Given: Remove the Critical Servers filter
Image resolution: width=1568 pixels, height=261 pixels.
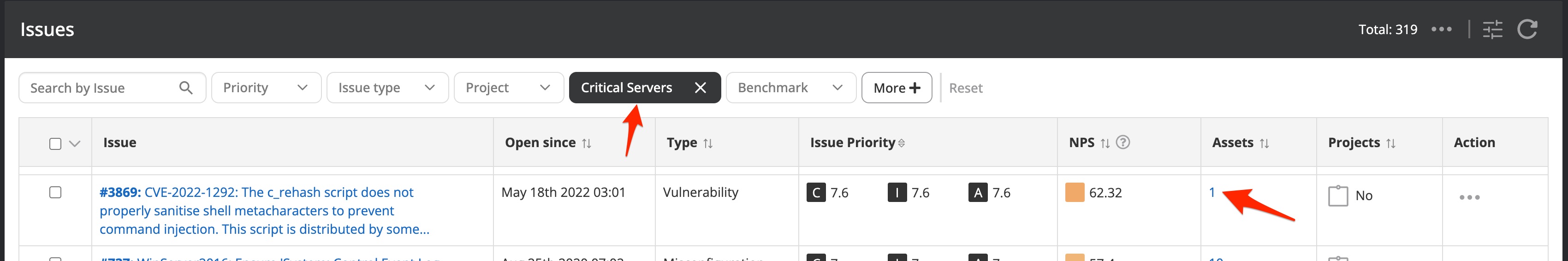Looking at the screenshot, I should pyautogui.click(x=701, y=88).
